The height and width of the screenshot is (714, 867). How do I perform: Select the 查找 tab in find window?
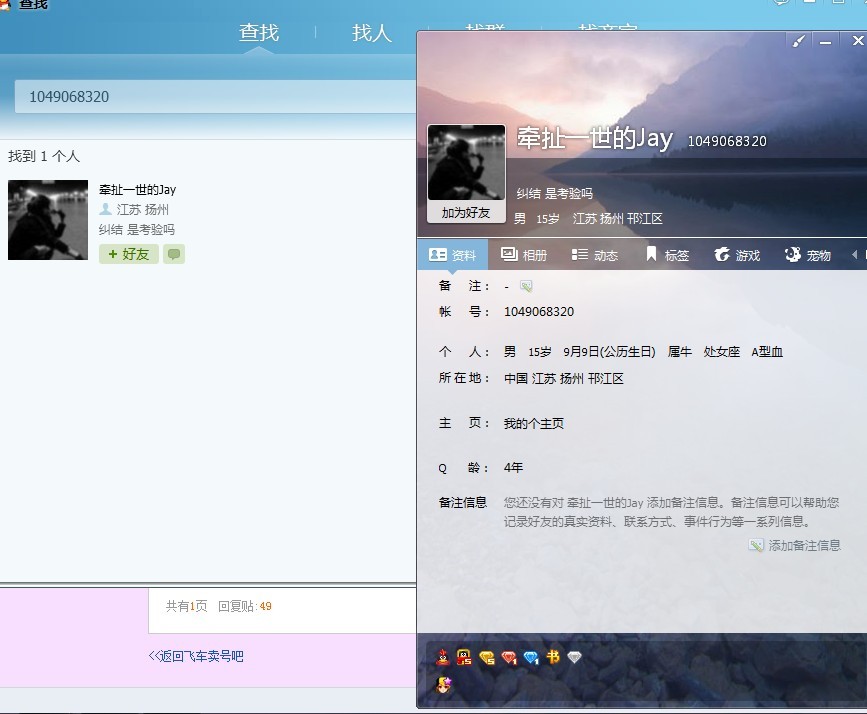click(x=259, y=33)
